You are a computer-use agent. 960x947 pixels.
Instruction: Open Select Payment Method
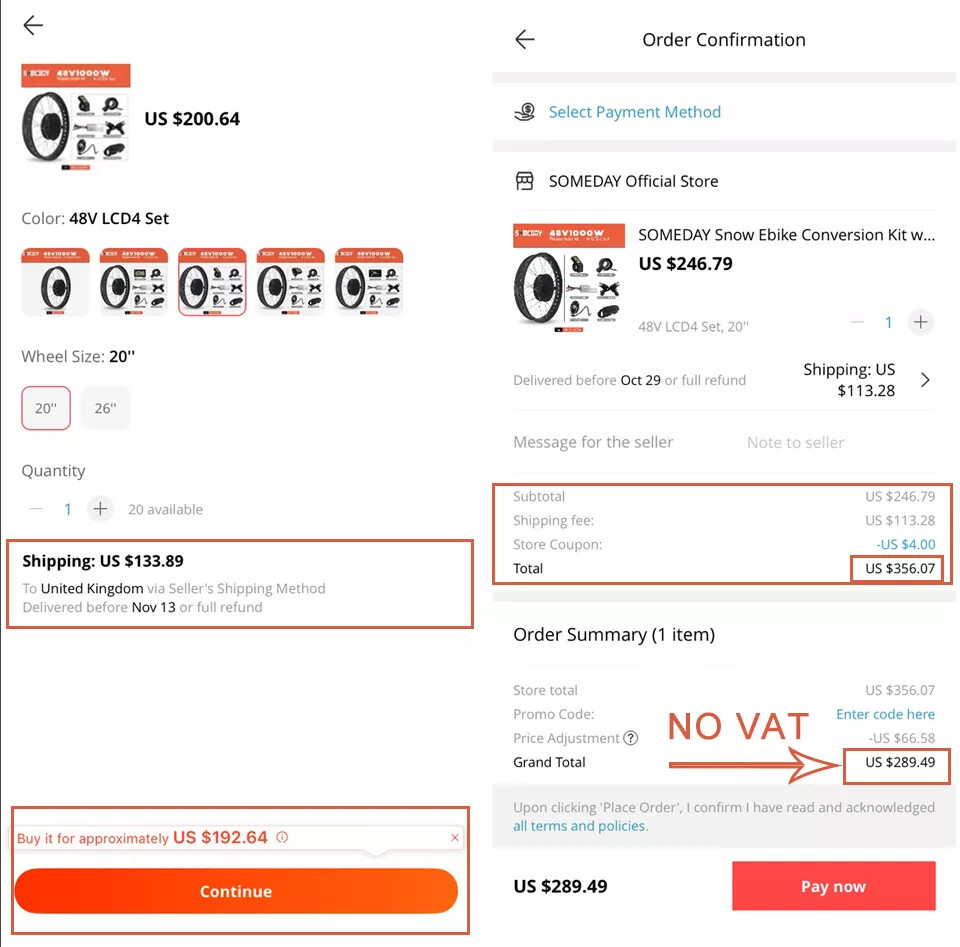pos(634,112)
